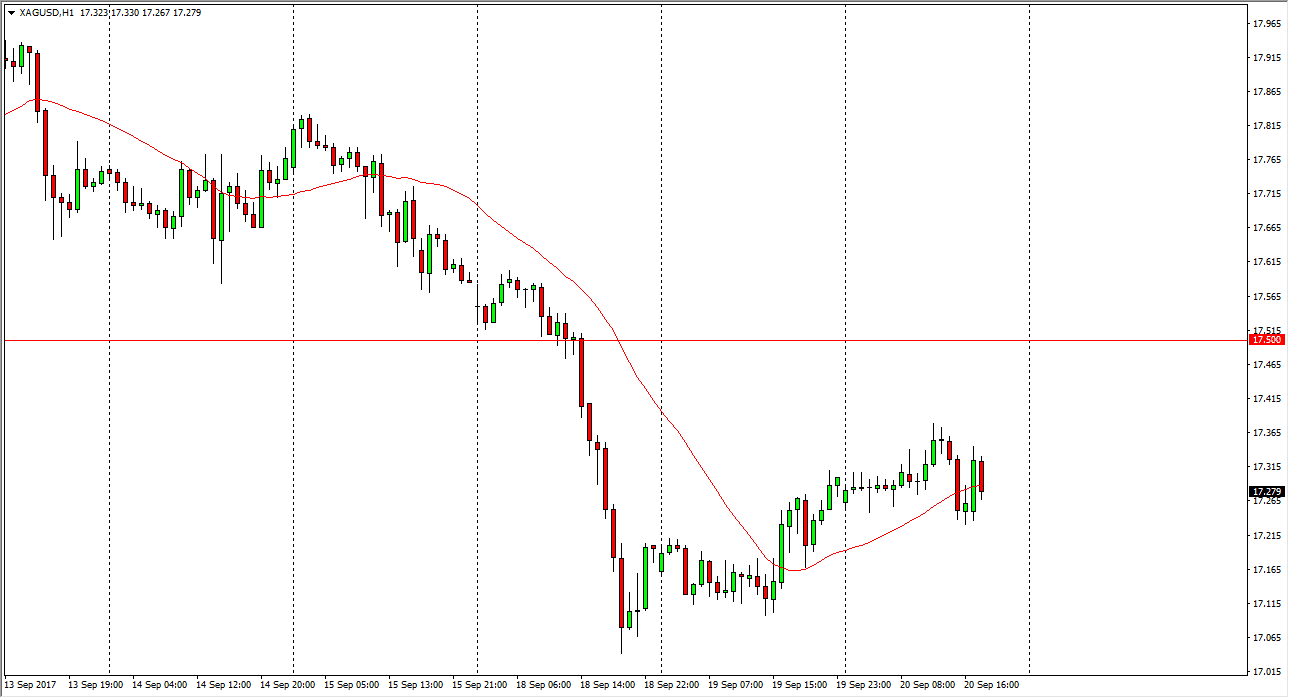Screen dimensions: 1289x698
Task: Click the red 17.500 price level label
Action: 1265,340
